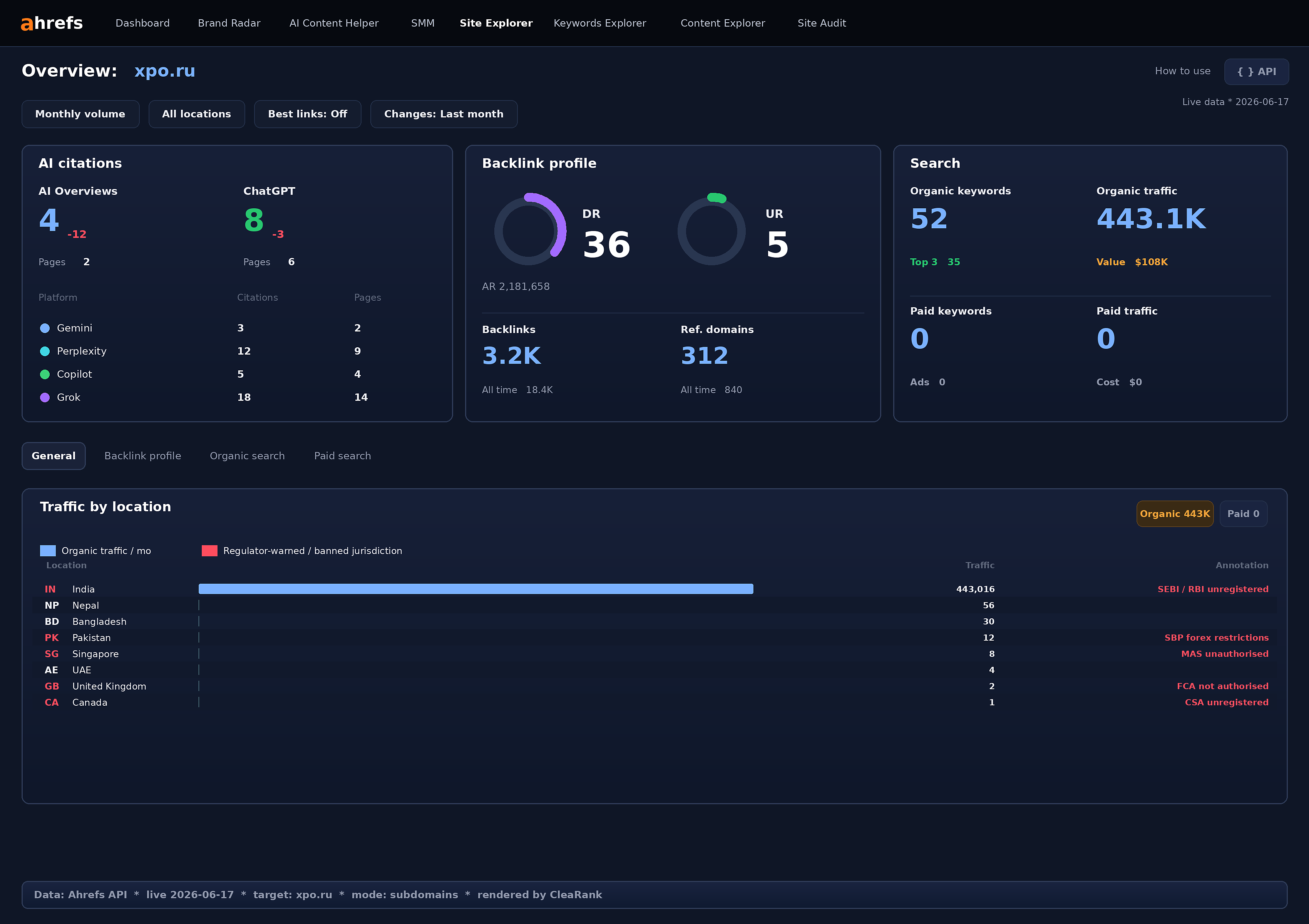Screen dimensions: 1309x924
Task: Click the Copilot green platform dot
Action: click(45, 375)
